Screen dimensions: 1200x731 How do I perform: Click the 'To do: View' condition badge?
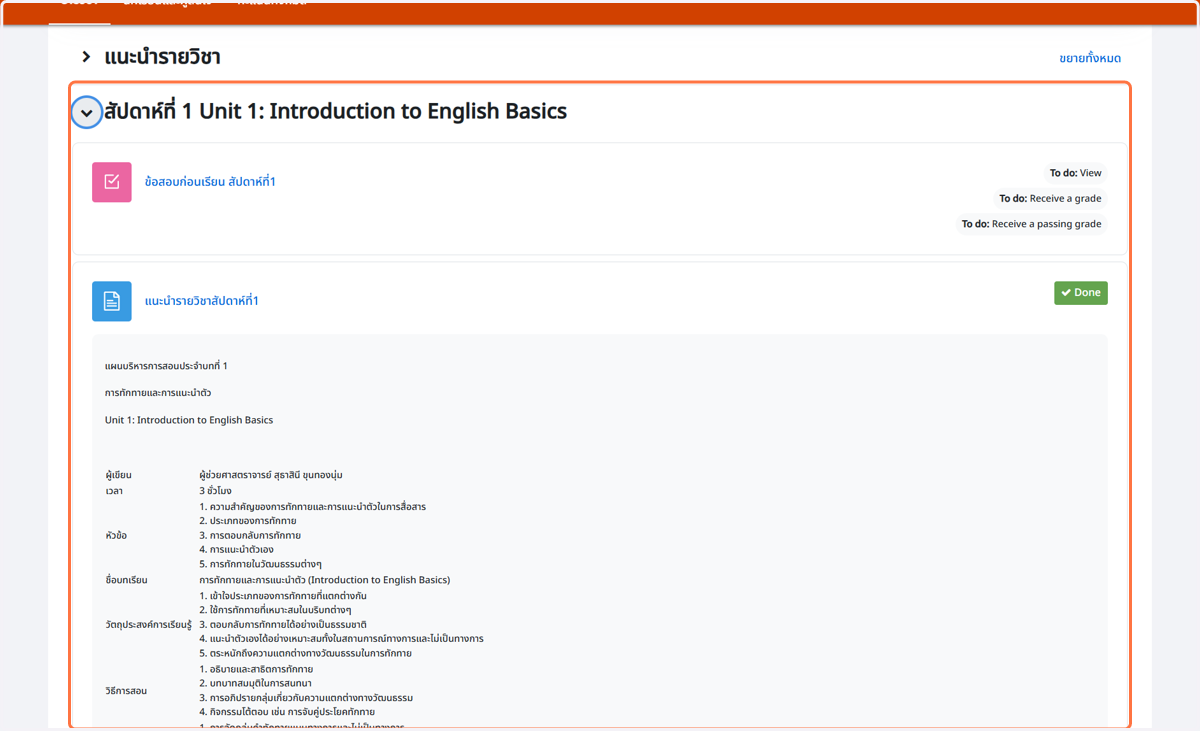[1076, 173]
